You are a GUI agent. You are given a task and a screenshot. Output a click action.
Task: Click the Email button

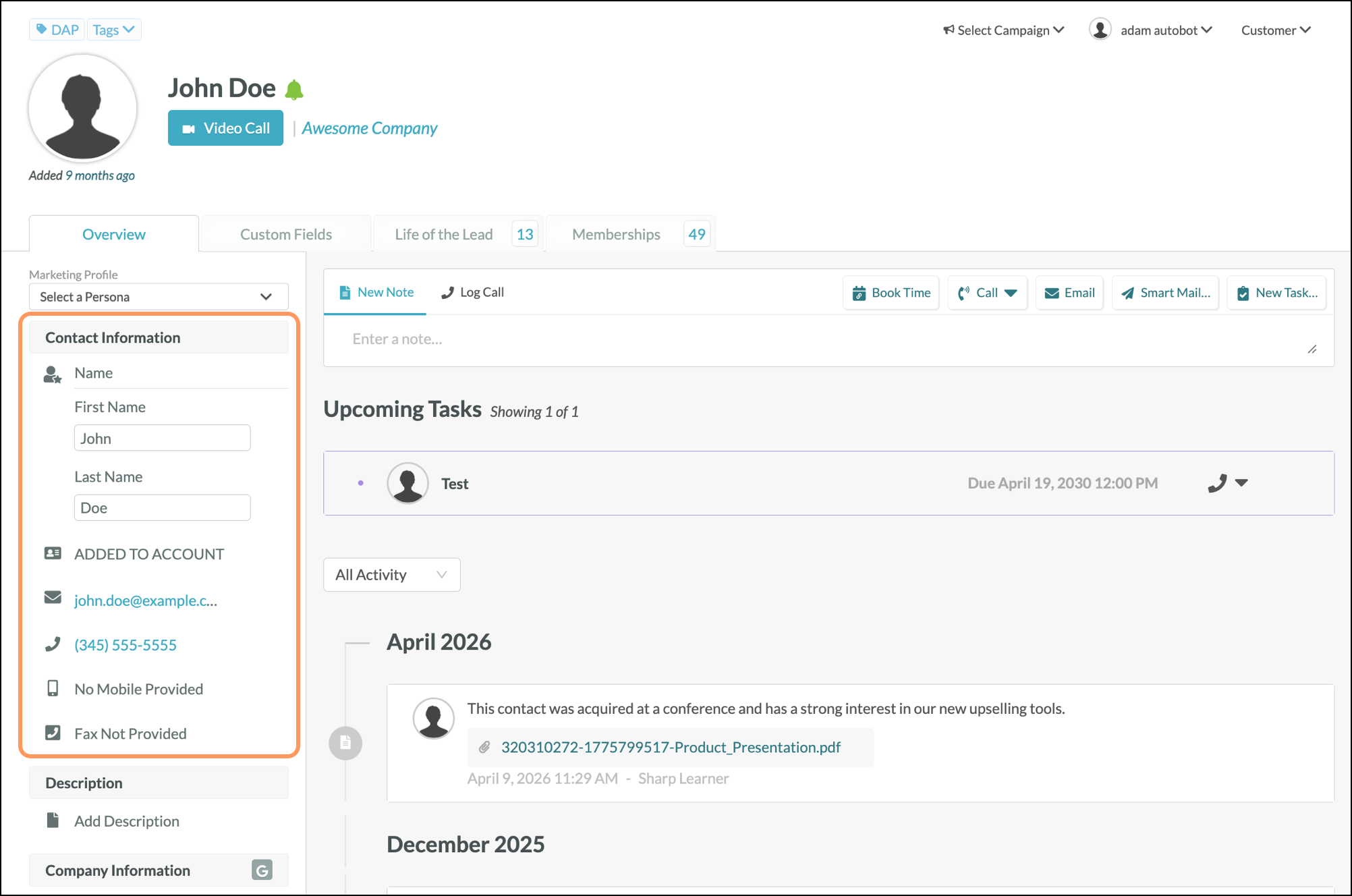1069,293
